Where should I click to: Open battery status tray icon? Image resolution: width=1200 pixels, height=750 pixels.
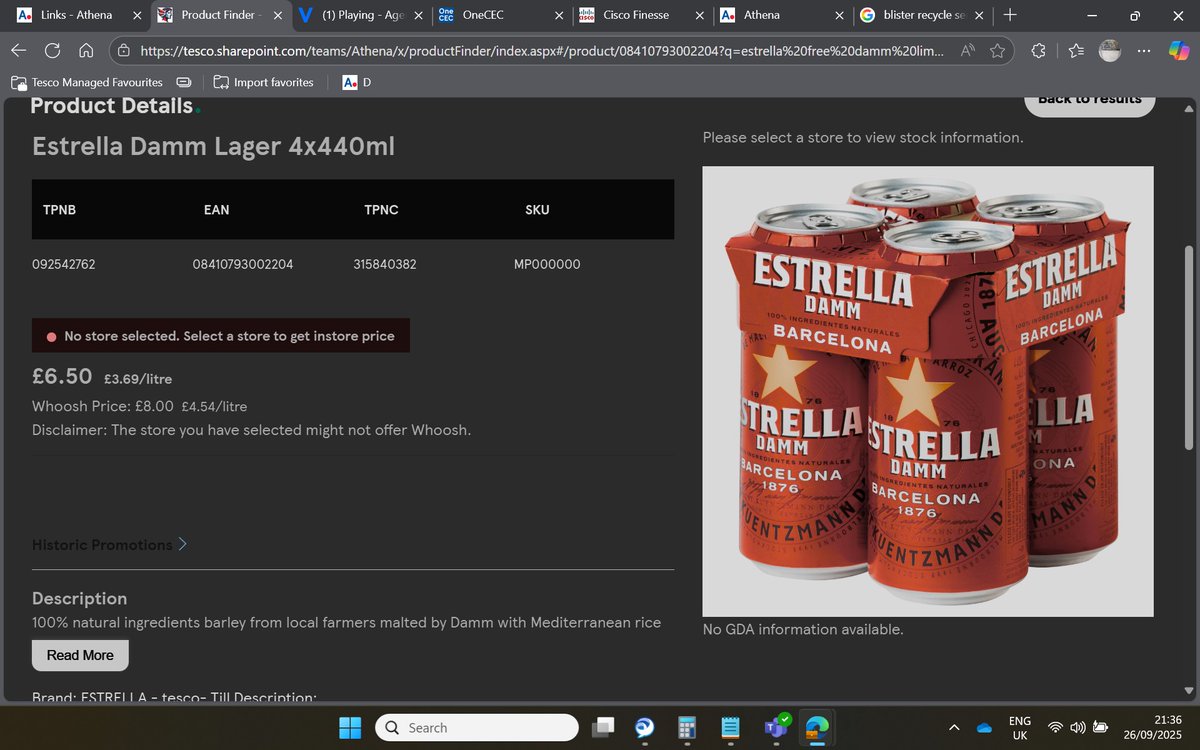pyautogui.click(x=1101, y=727)
